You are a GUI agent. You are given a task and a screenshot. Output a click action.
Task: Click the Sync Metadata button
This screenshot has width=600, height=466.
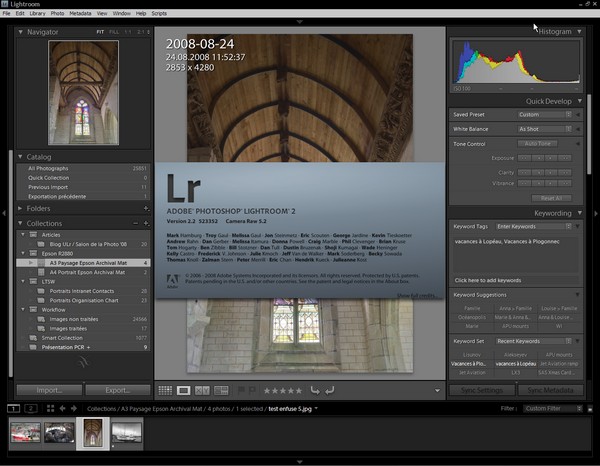point(550,390)
